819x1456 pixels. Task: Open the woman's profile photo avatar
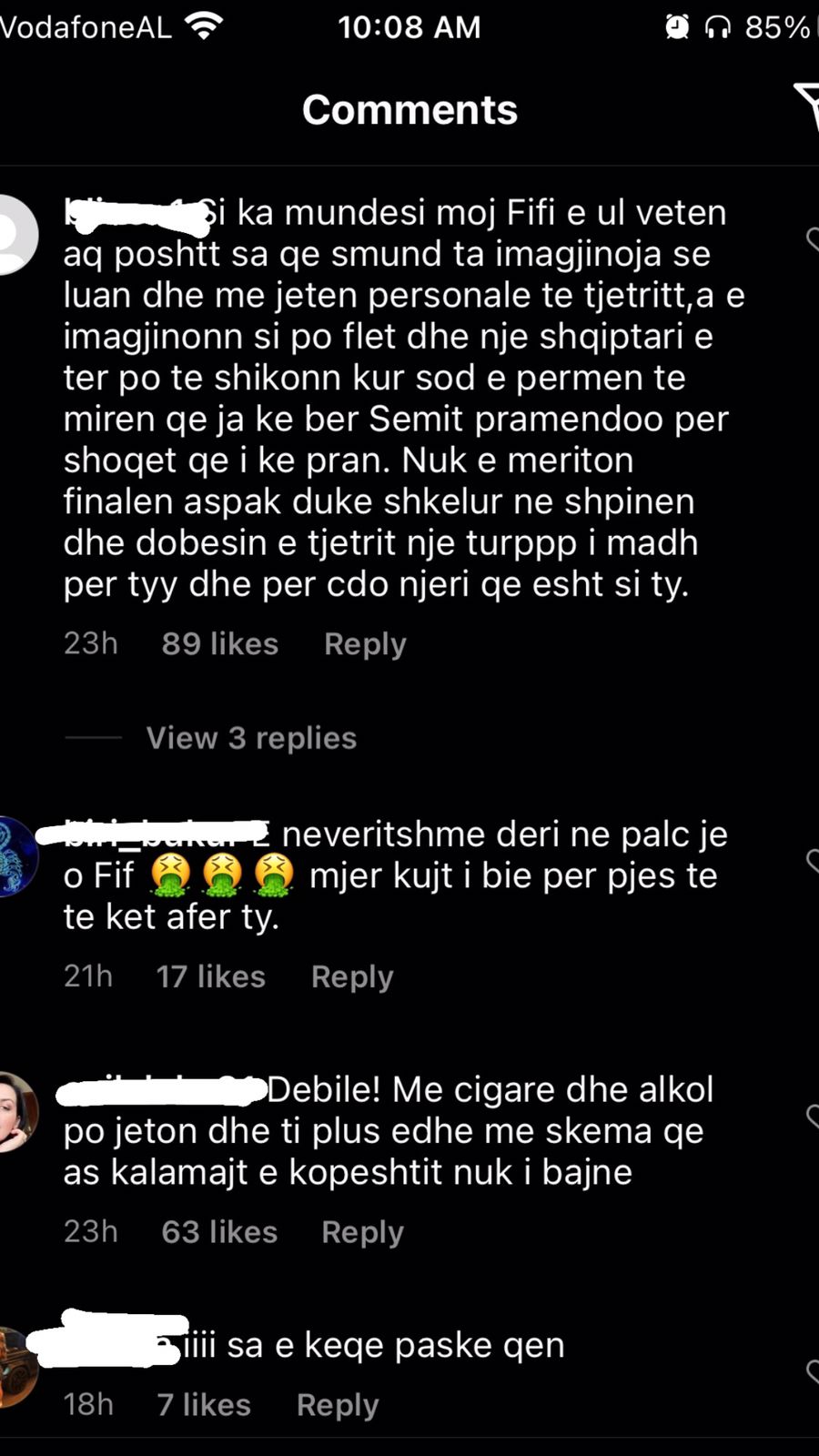[x=15, y=1112]
